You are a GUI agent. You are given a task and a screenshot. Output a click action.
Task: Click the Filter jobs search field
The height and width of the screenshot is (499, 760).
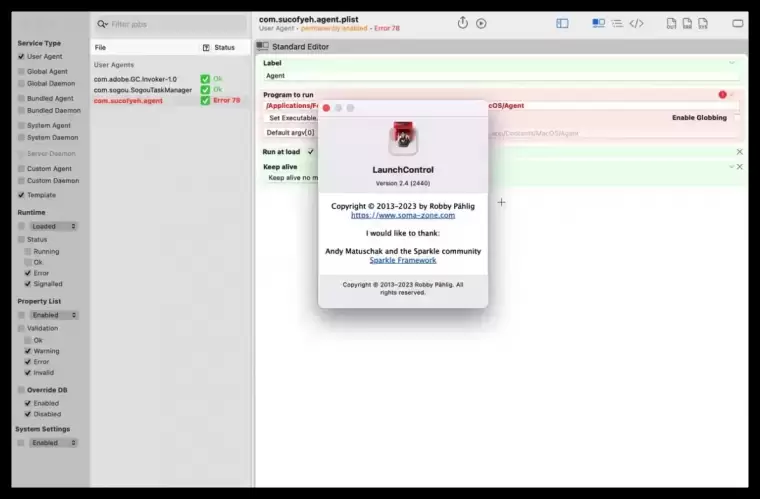click(x=170, y=24)
